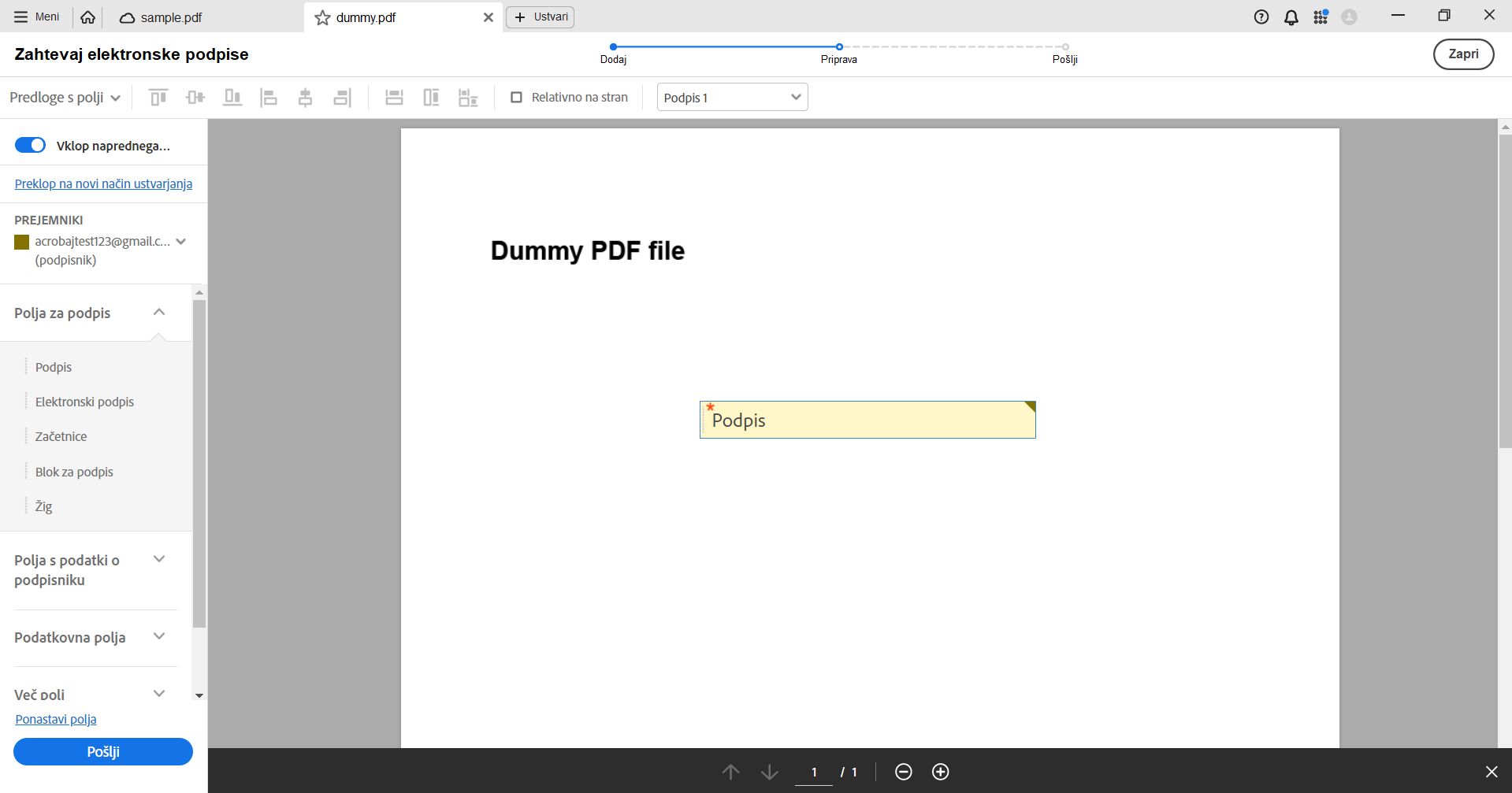Click the Ponastavi polja link

pos(56,720)
